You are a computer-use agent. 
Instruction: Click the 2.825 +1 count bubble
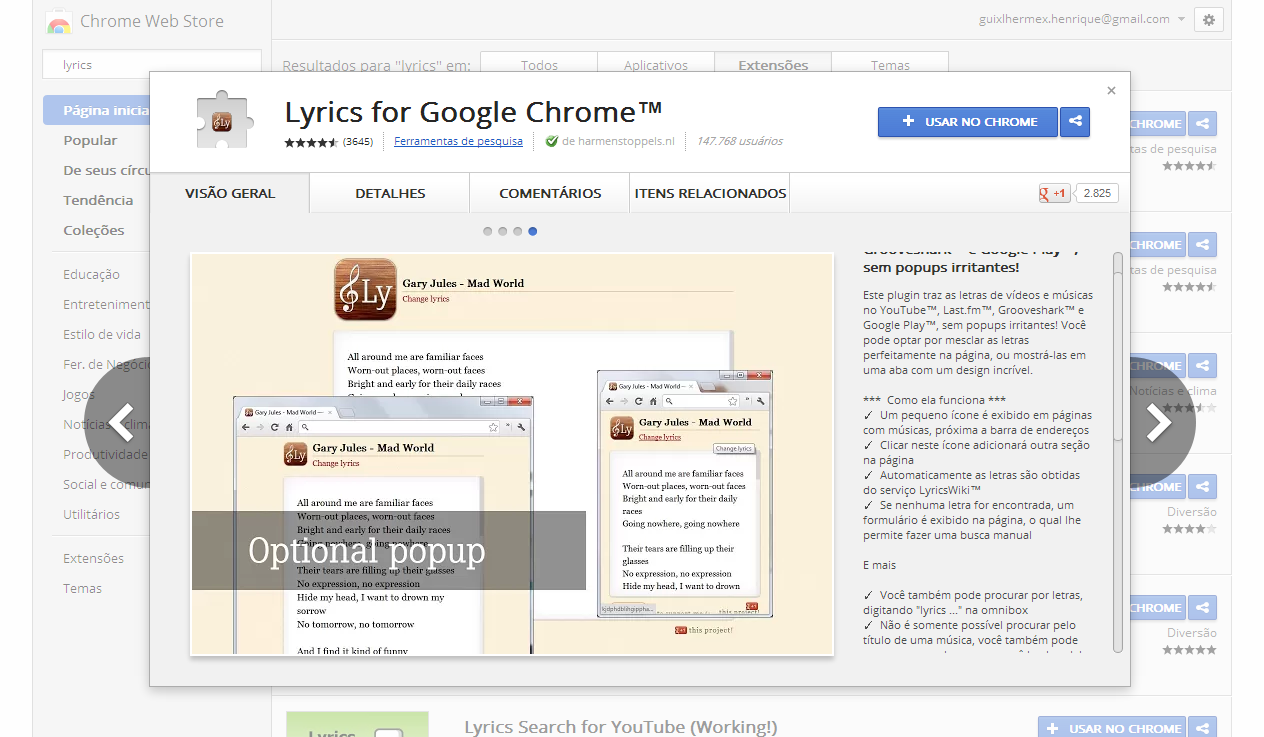[x=1097, y=193]
